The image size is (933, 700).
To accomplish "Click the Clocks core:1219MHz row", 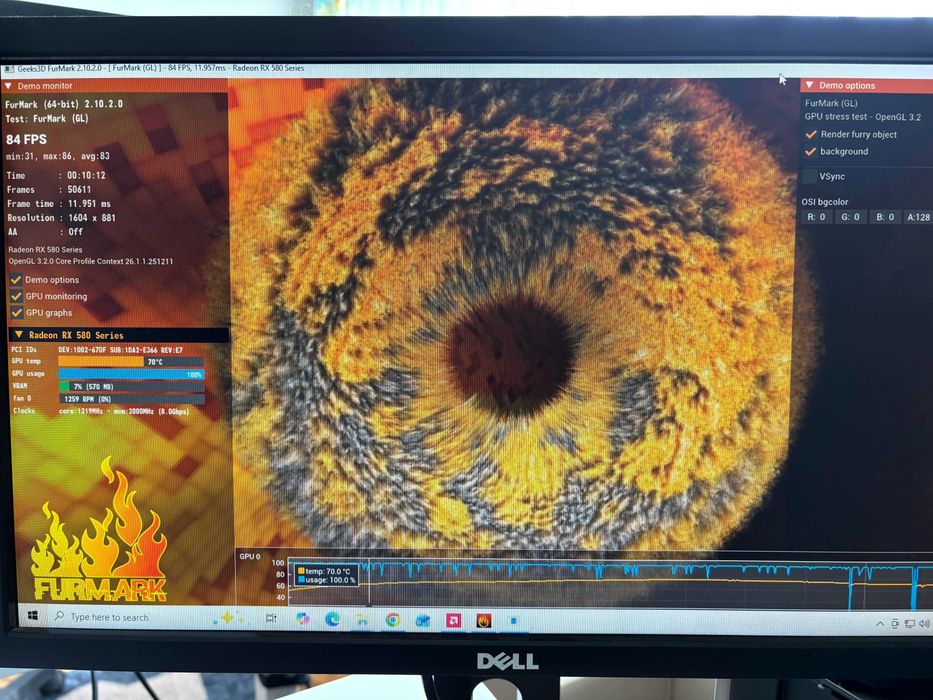I will coord(101,411).
